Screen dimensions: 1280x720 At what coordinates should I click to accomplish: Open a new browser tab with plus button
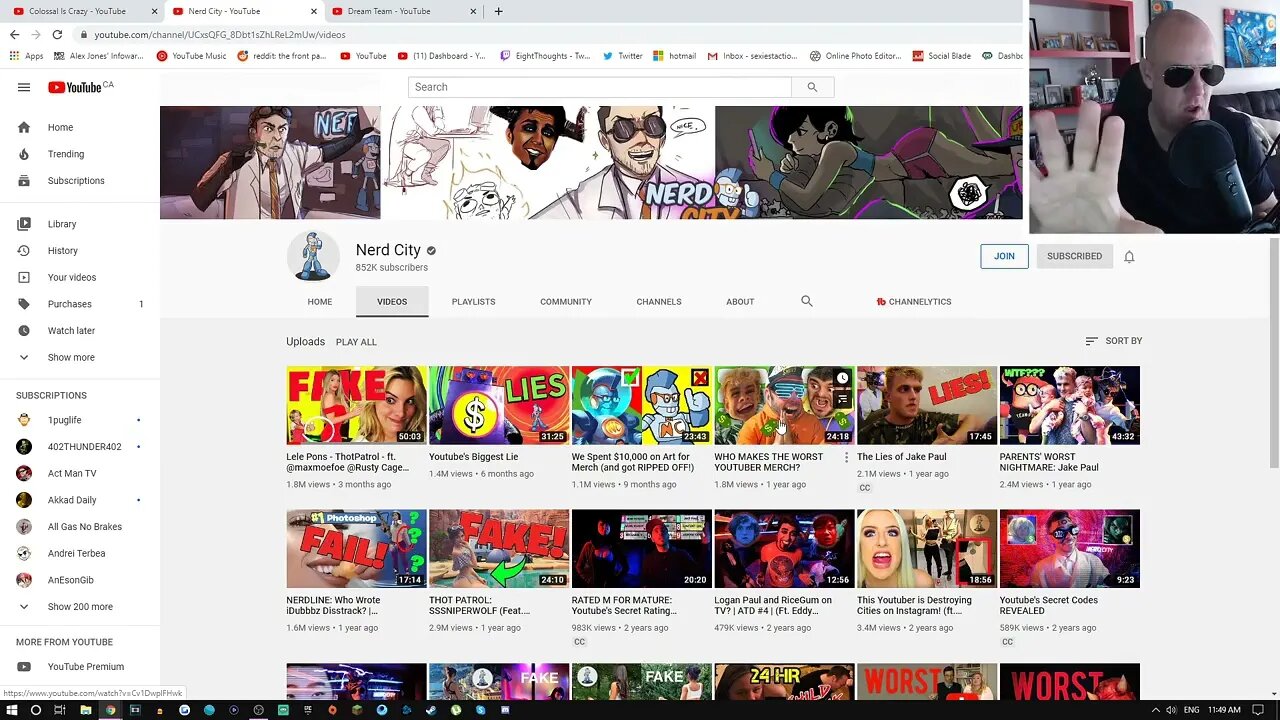click(498, 11)
